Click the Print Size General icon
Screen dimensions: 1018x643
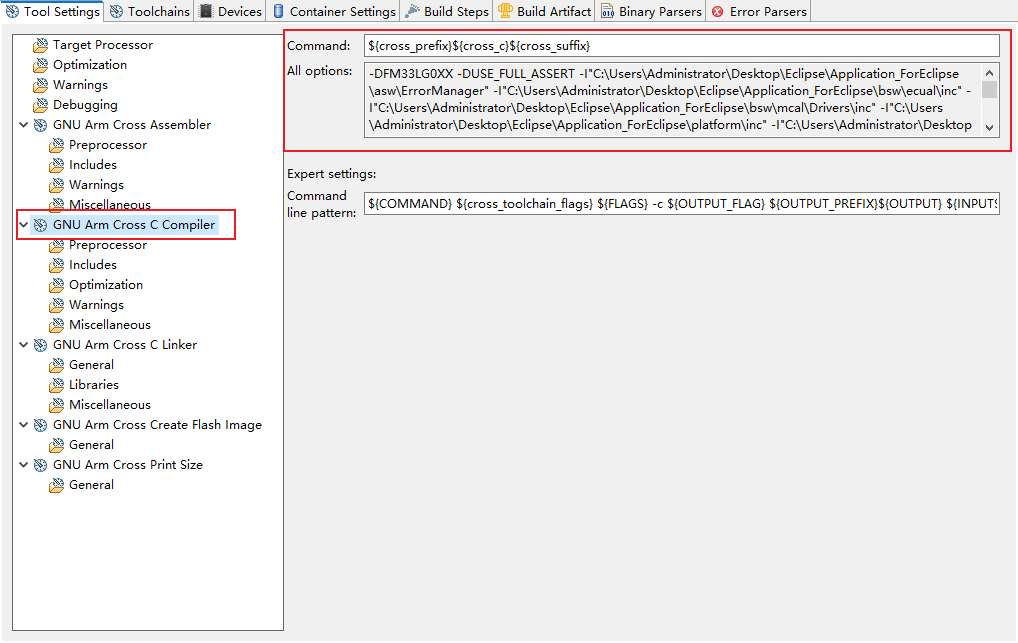[56, 486]
